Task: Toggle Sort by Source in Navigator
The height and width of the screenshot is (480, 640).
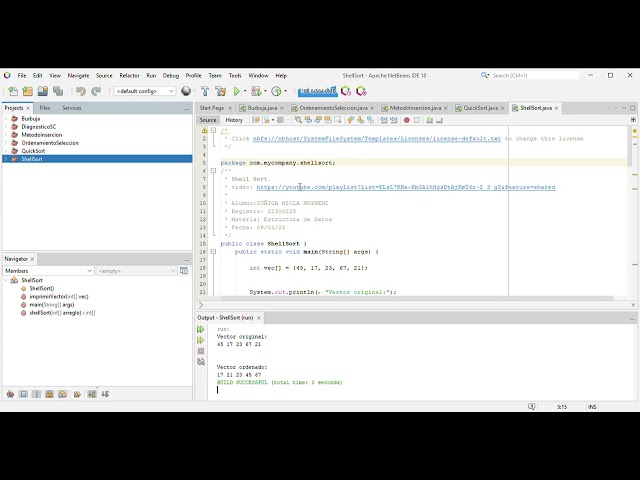Action: pyautogui.click(x=105, y=394)
